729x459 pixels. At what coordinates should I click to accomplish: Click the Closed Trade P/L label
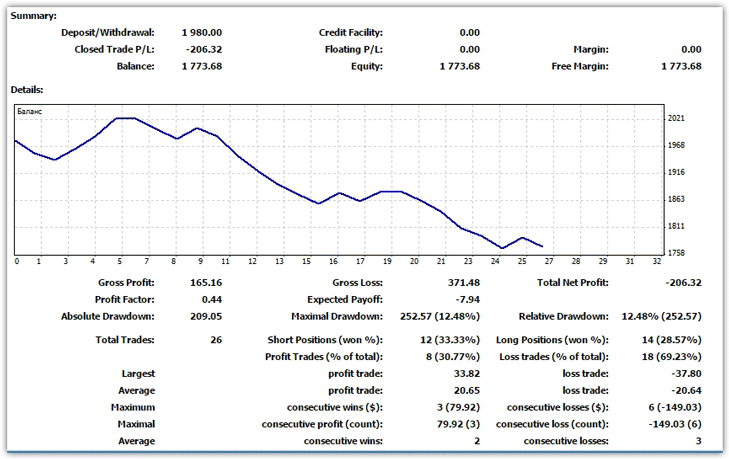[x=115, y=49]
